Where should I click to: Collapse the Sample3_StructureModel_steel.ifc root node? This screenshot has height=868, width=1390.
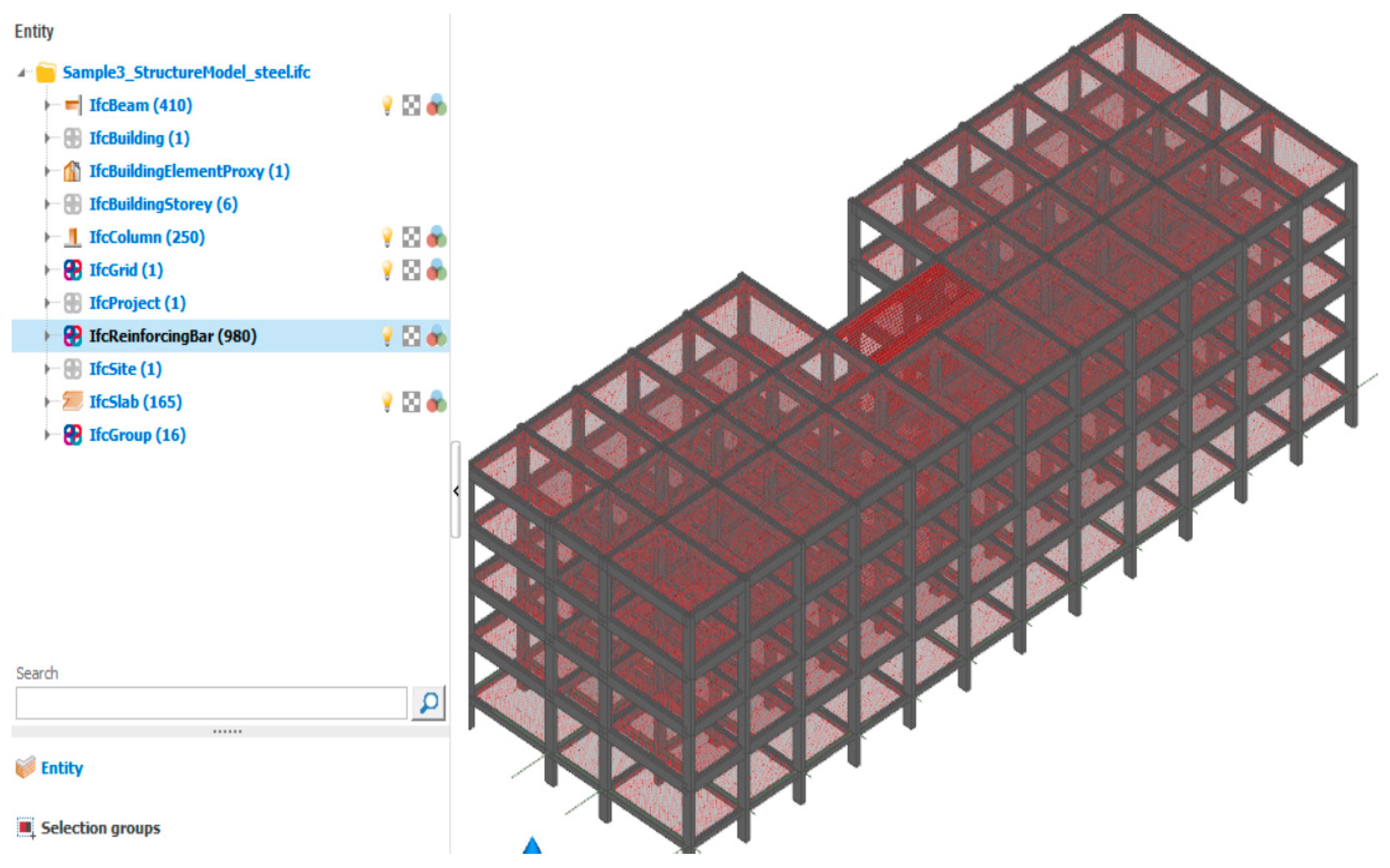[21, 73]
